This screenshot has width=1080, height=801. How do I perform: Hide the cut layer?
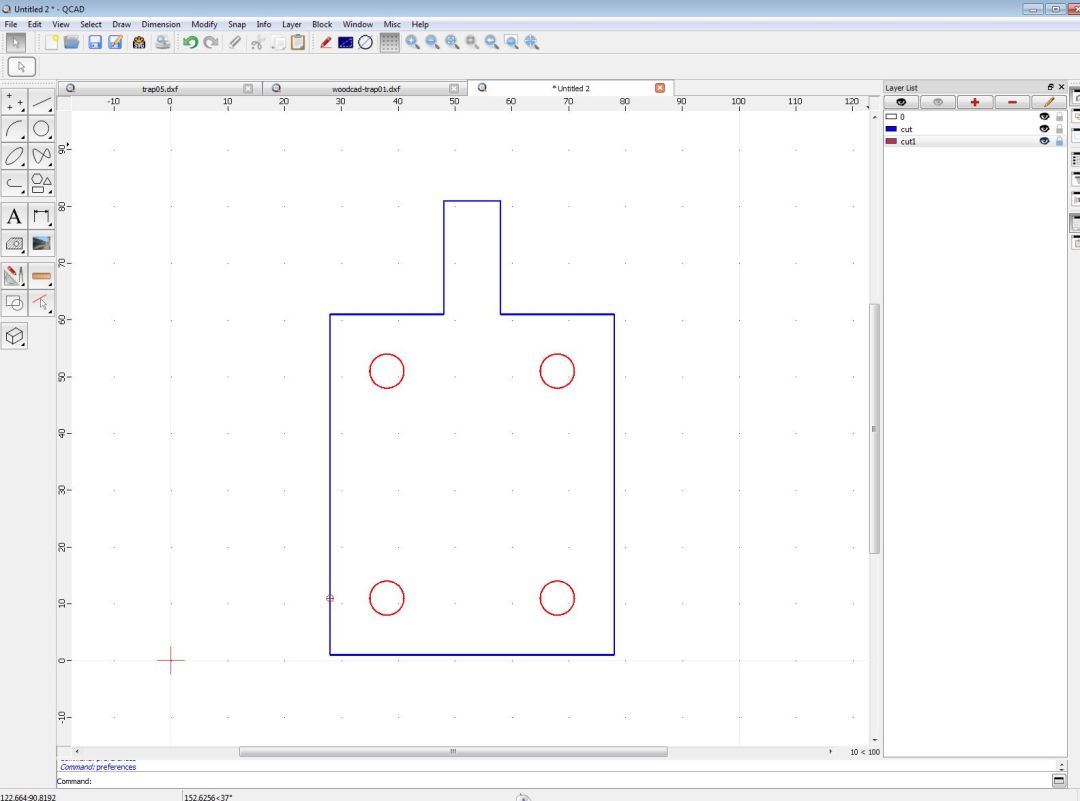[x=1044, y=129]
